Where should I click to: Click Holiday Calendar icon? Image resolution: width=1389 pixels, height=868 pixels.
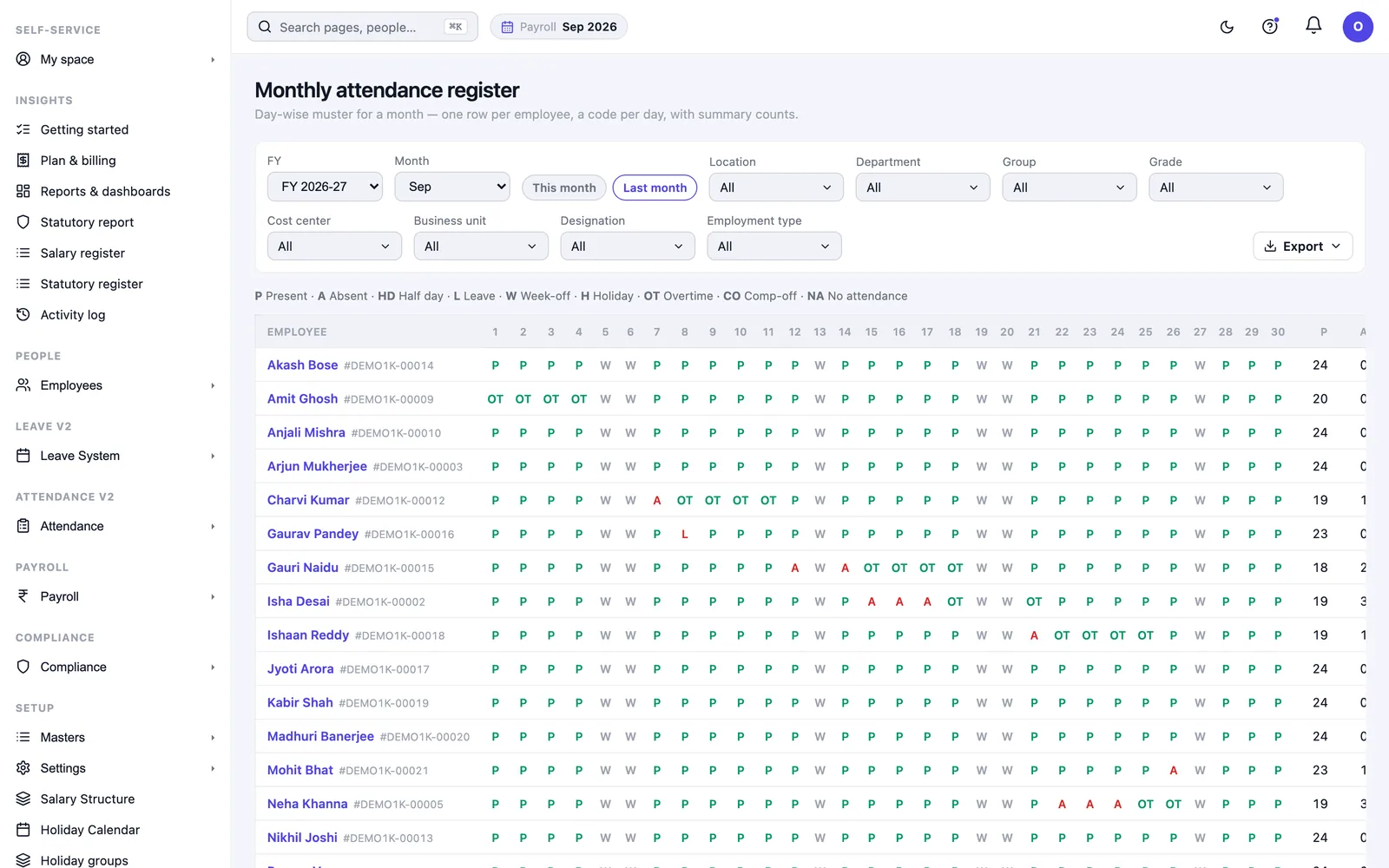point(23,830)
